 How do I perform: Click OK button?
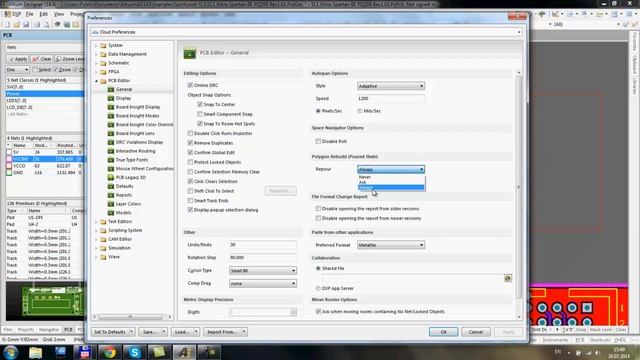(443, 332)
